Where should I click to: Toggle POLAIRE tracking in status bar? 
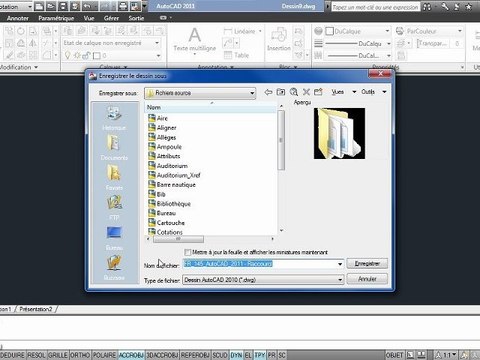[104, 355]
